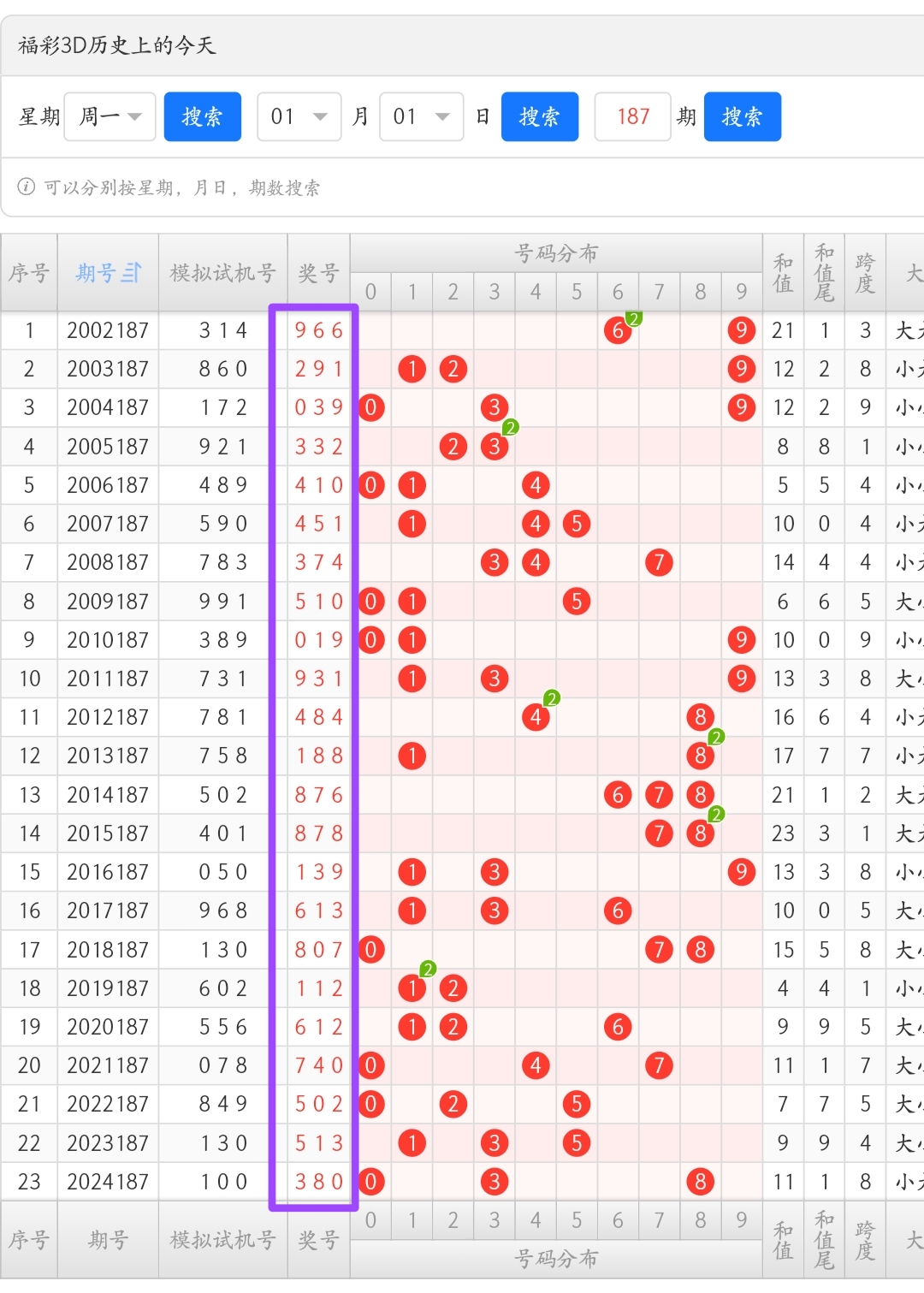The height and width of the screenshot is (1293, 924).
Task: Click red ball 2 in row 2003187
Action: (x=453, y=369)
